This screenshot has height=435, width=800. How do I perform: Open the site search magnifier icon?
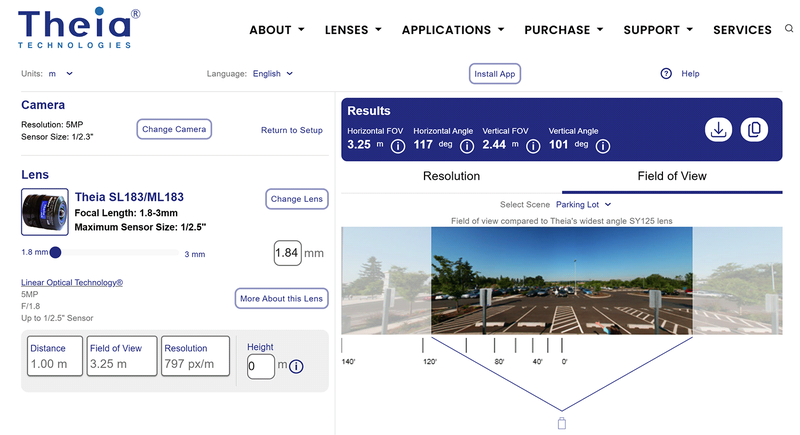(789, 29)
